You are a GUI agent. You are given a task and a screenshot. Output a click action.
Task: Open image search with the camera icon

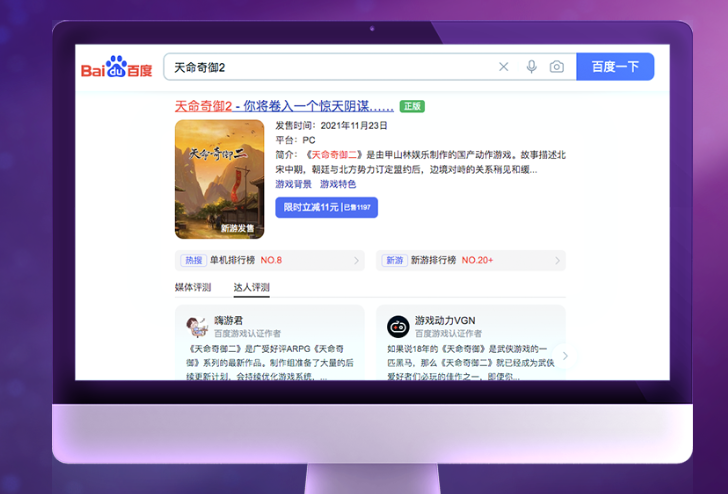click(557, 67)
